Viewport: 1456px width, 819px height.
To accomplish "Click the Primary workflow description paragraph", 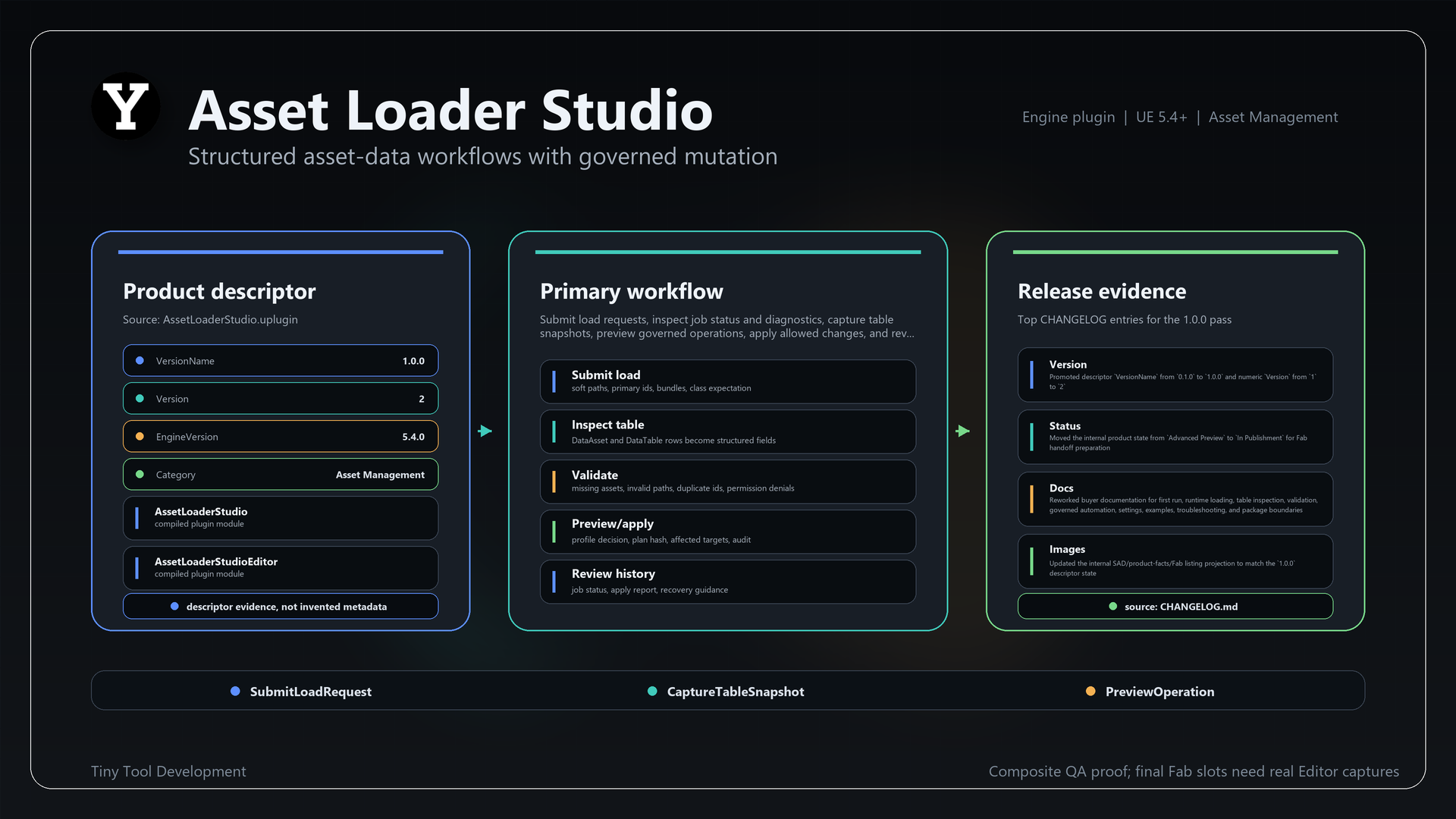I will 727,327.
